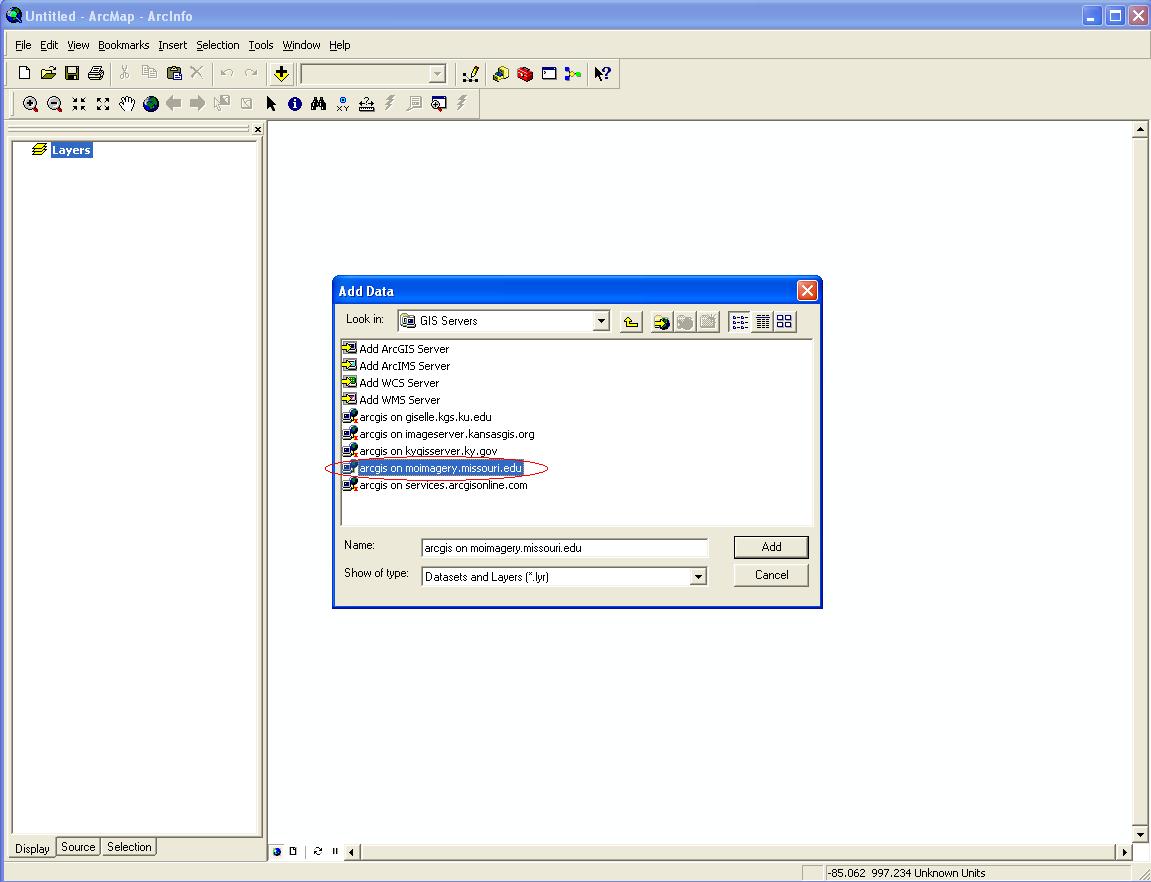1151x882 pixels.
Task: Open the Show of type dropdown
Action: 698,577
